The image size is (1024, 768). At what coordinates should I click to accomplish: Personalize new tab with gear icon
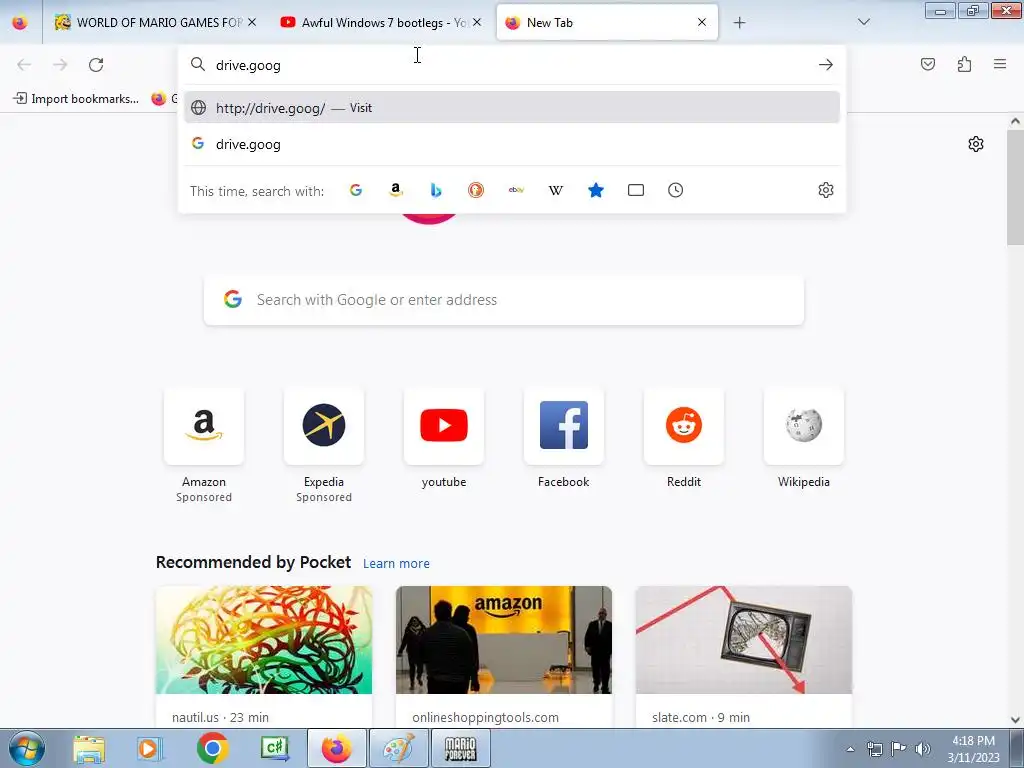976,144
